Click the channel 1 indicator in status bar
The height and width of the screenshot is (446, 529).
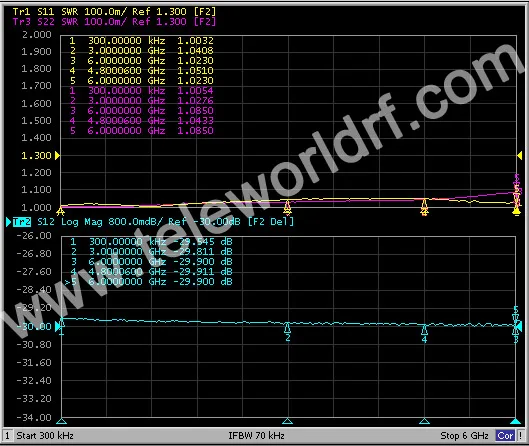click(x=7, y=436)
